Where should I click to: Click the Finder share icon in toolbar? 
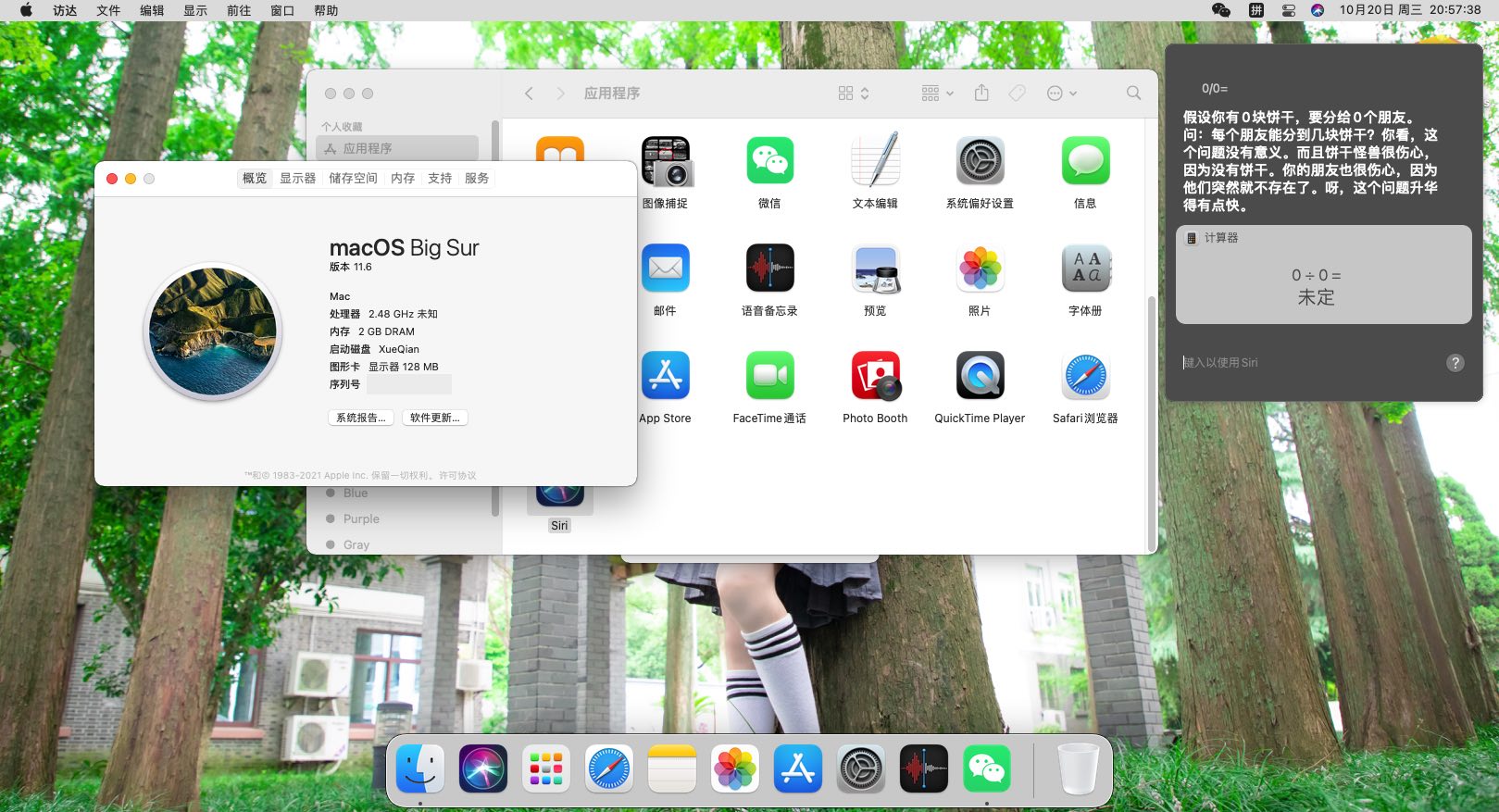(x=981, y=94)
